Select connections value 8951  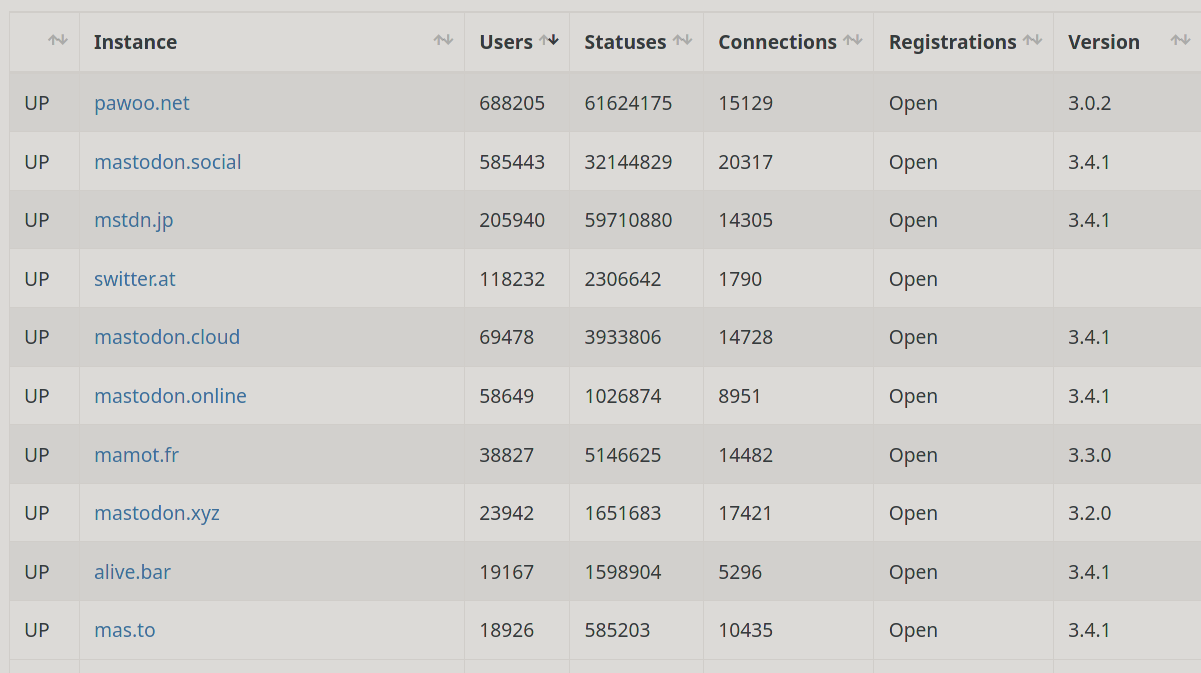pos(740,396)
